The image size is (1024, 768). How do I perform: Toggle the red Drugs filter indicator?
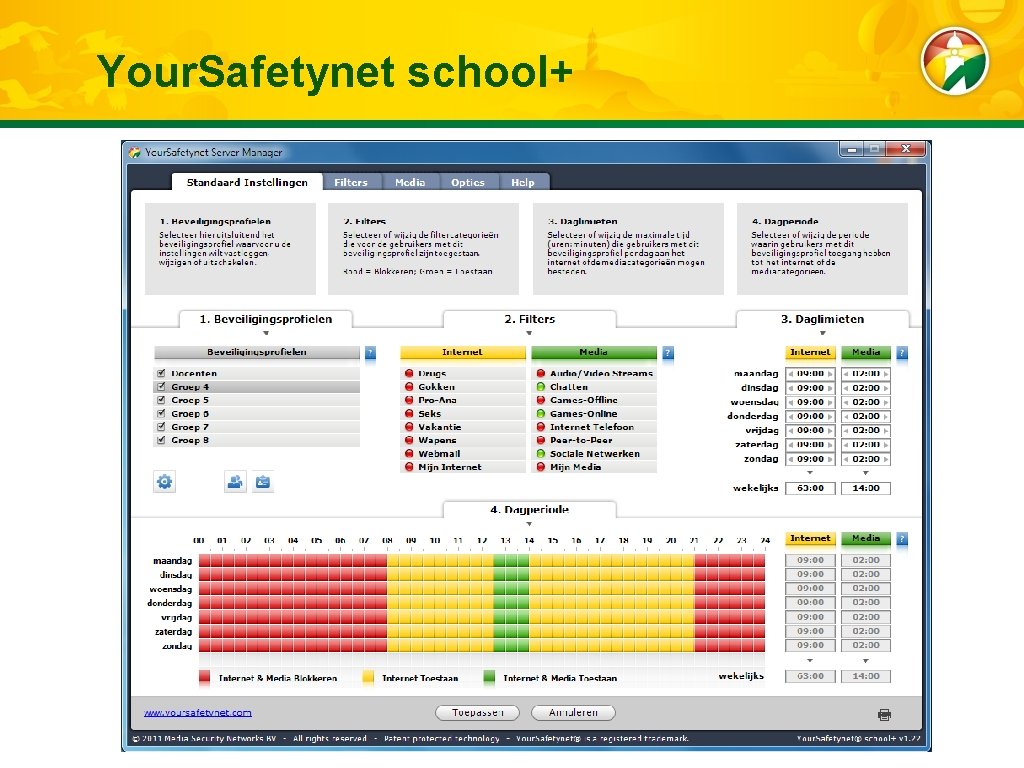click(x=409, y=374)
